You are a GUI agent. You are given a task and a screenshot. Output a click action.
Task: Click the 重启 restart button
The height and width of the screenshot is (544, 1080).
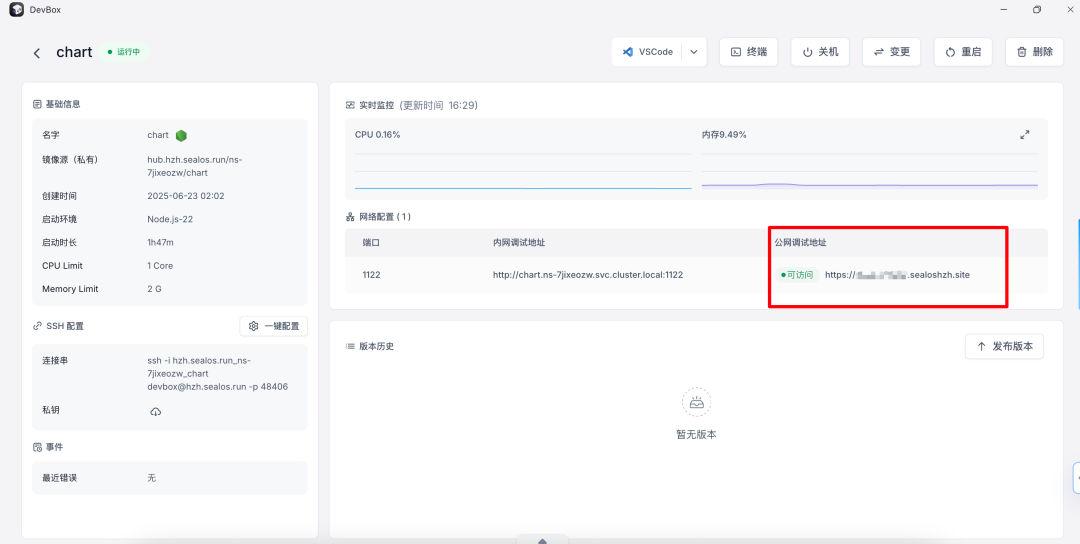[963, 52]
